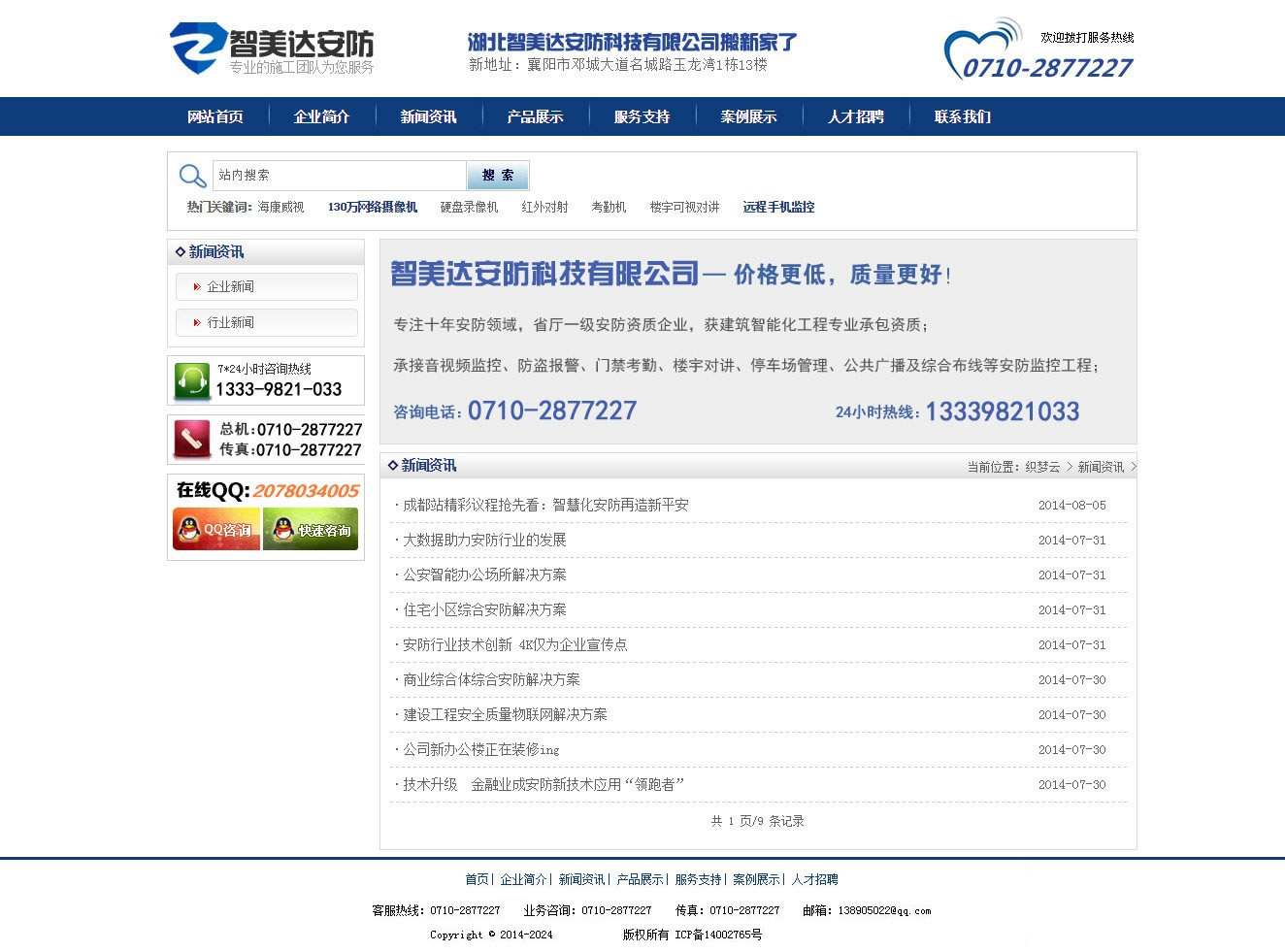Image resolution: width=1285 pixels, height=952 pixels.
Task: Select hot keyword 130万网络摄像机
Action: [x=373, y=208]
